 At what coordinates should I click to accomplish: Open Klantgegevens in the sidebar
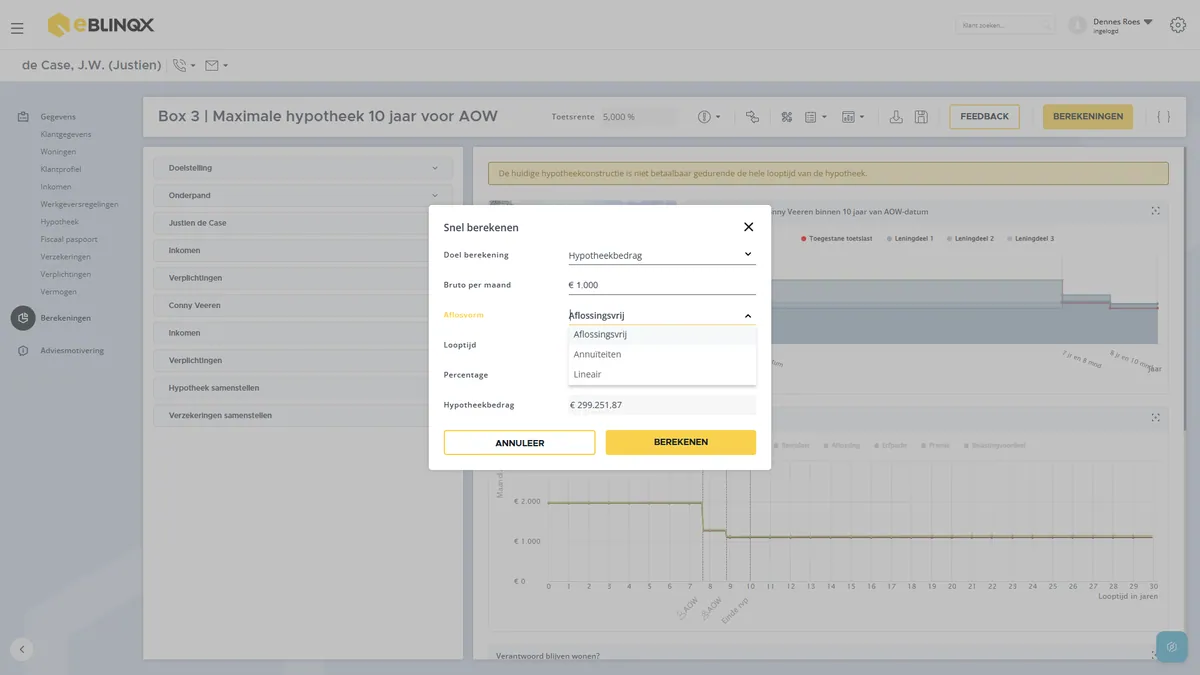click(x=66, y=134)
